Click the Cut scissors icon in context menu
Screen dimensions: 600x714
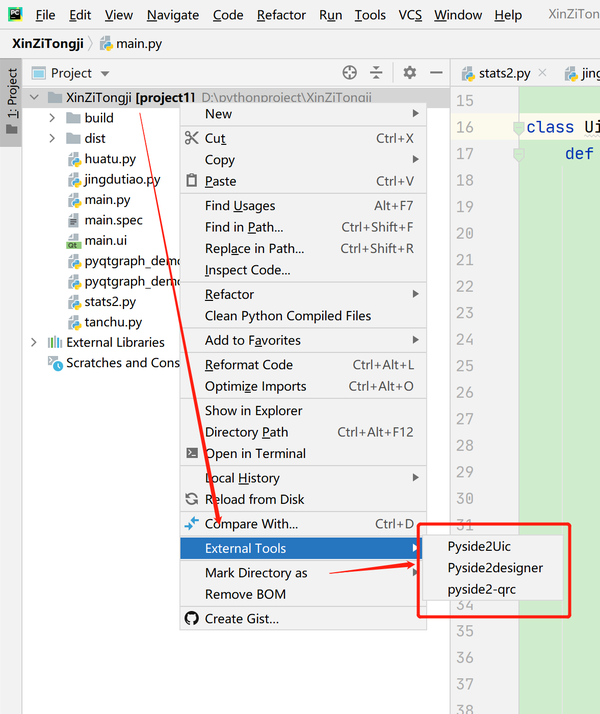click(192, 138)
